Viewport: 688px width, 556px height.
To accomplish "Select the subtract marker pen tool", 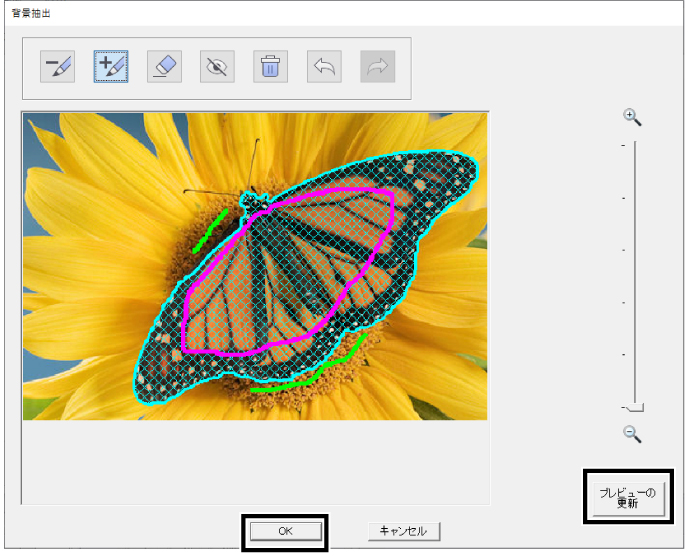I will 57,67.
